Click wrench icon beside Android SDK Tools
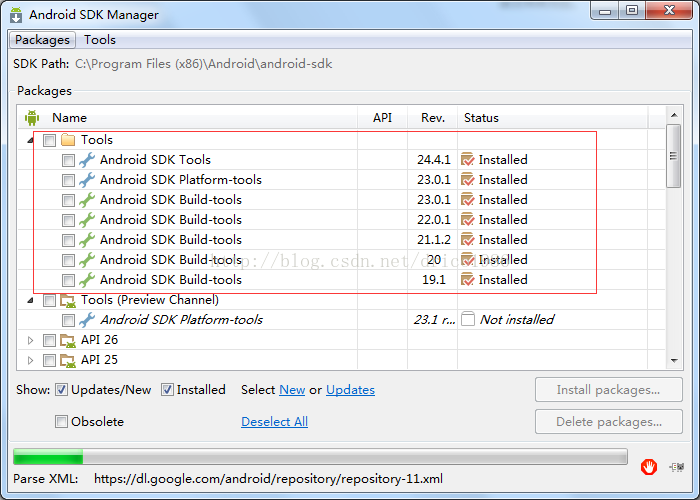Viewport: 700px width, 500px height. point(87,160)
